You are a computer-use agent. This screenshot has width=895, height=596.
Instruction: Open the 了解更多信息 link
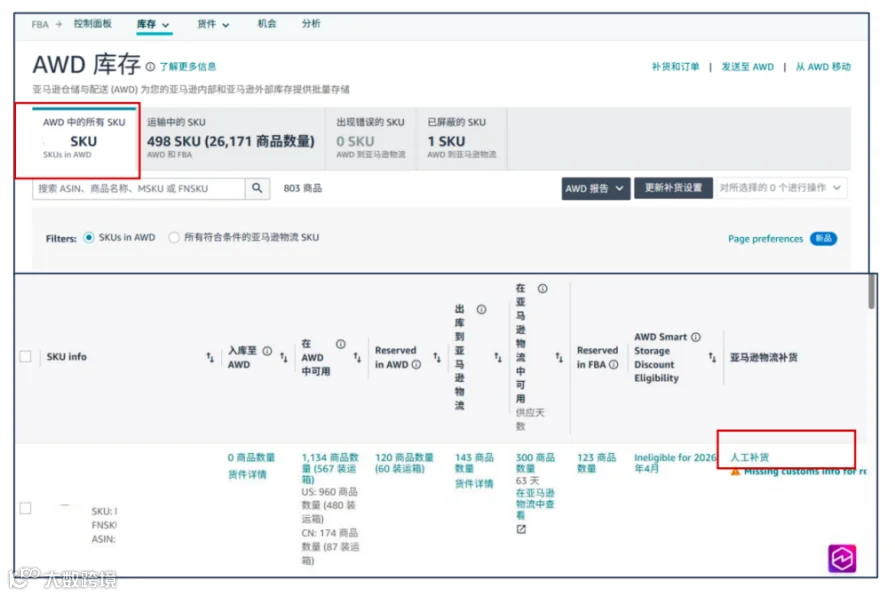pyautogui.click(x=188, y=67)
